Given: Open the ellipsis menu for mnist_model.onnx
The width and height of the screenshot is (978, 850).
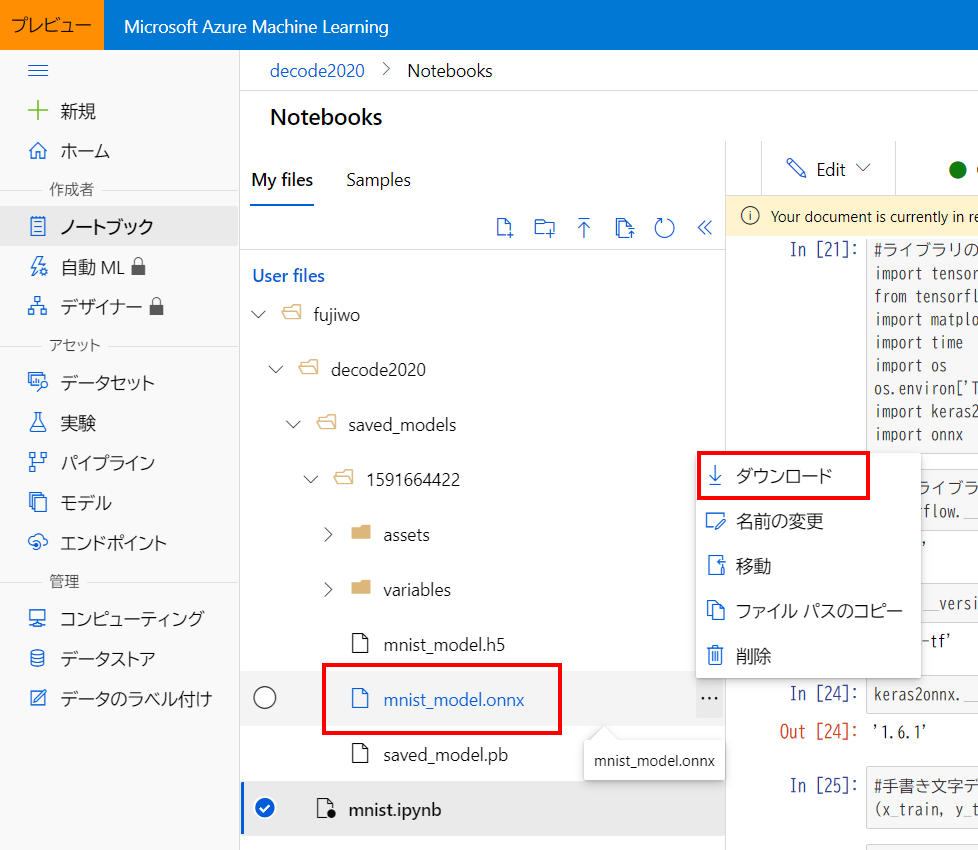Looking at the screenshot, I should point(709,698).
